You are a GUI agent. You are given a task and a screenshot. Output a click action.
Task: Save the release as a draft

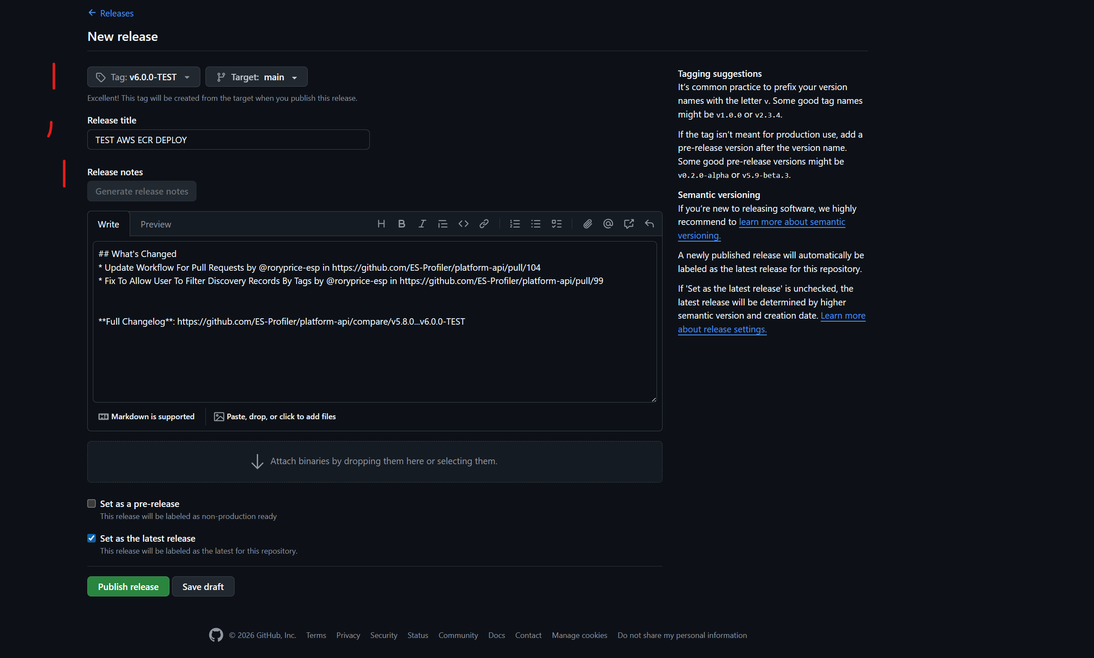tap(203, 587)
